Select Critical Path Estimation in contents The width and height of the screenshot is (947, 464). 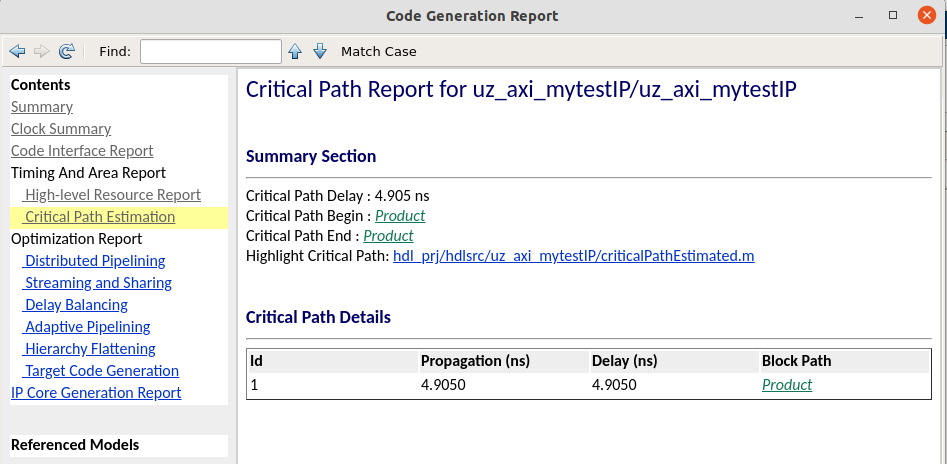100,217
